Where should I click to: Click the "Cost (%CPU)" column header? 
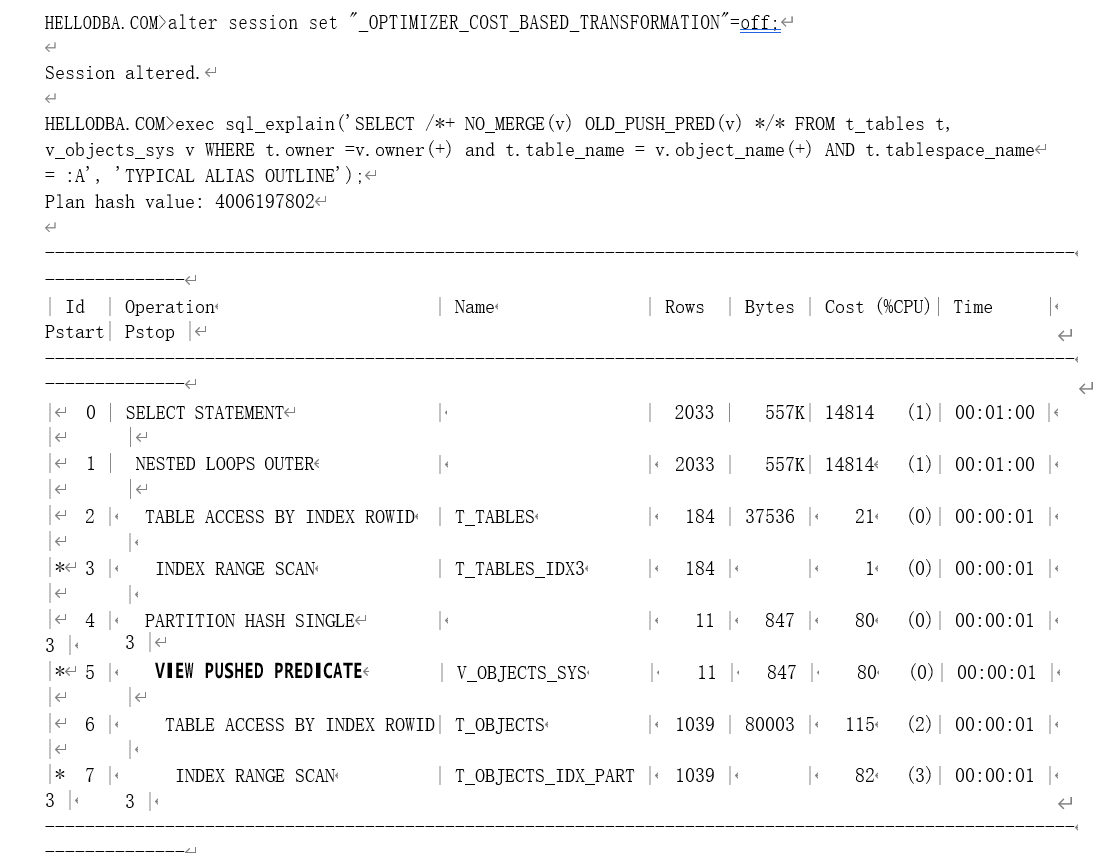877,307
